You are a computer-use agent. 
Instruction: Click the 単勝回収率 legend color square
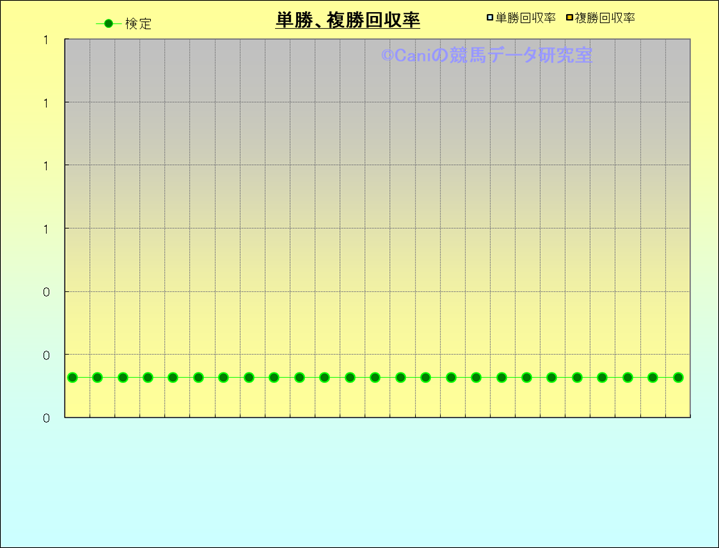click(489, 18)
